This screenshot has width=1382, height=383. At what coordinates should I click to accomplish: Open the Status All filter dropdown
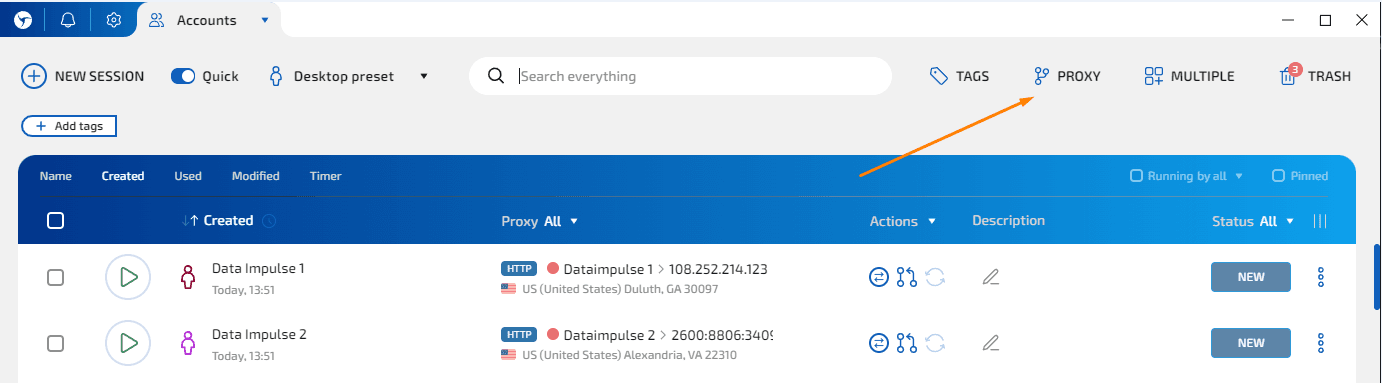[x=1253, y=221]
